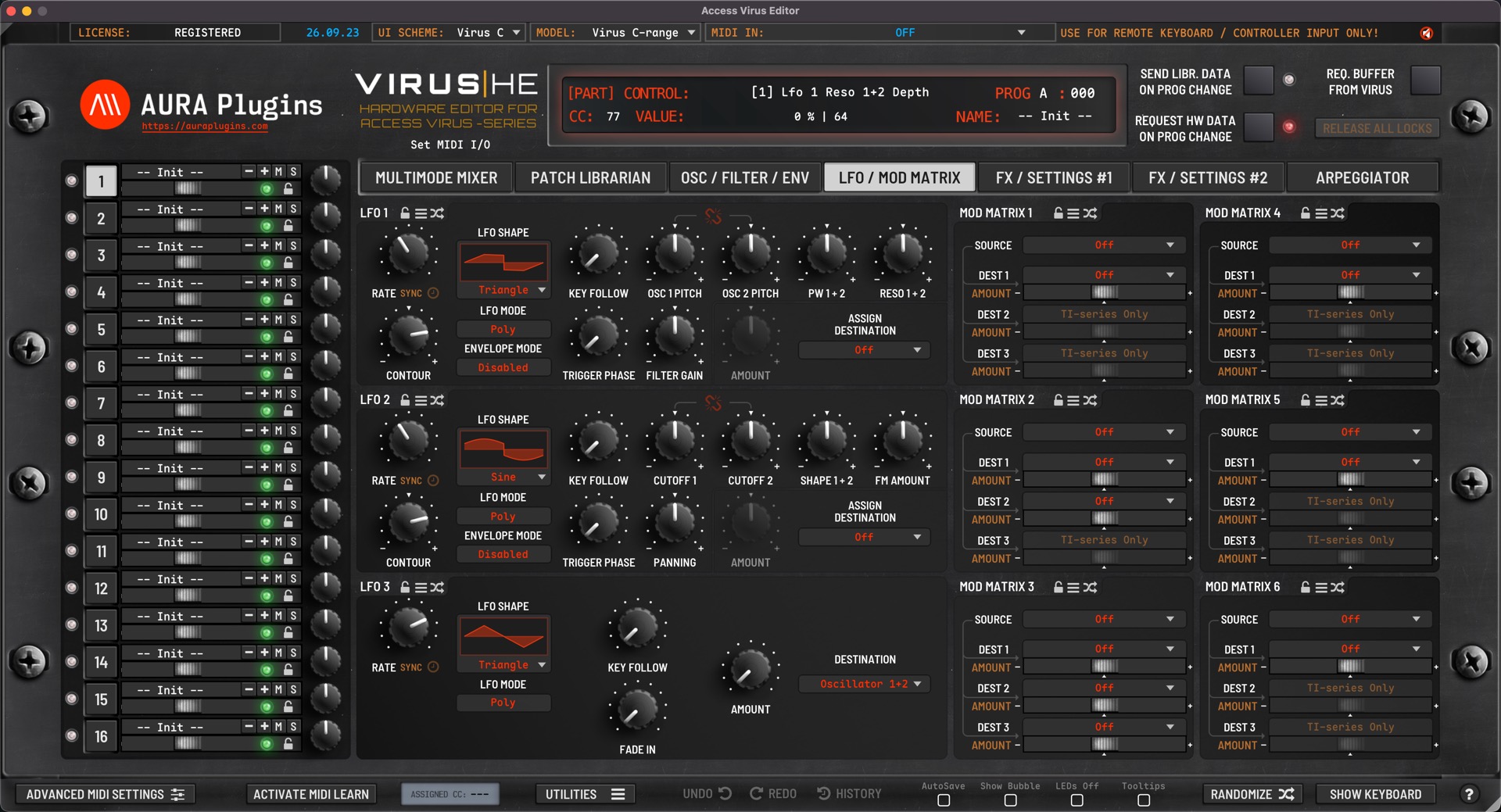This screenshot has height=812, width=1501.
Task: Toggle link between Cutoff 1 and Cutoff 2
Action: [713, 403]
